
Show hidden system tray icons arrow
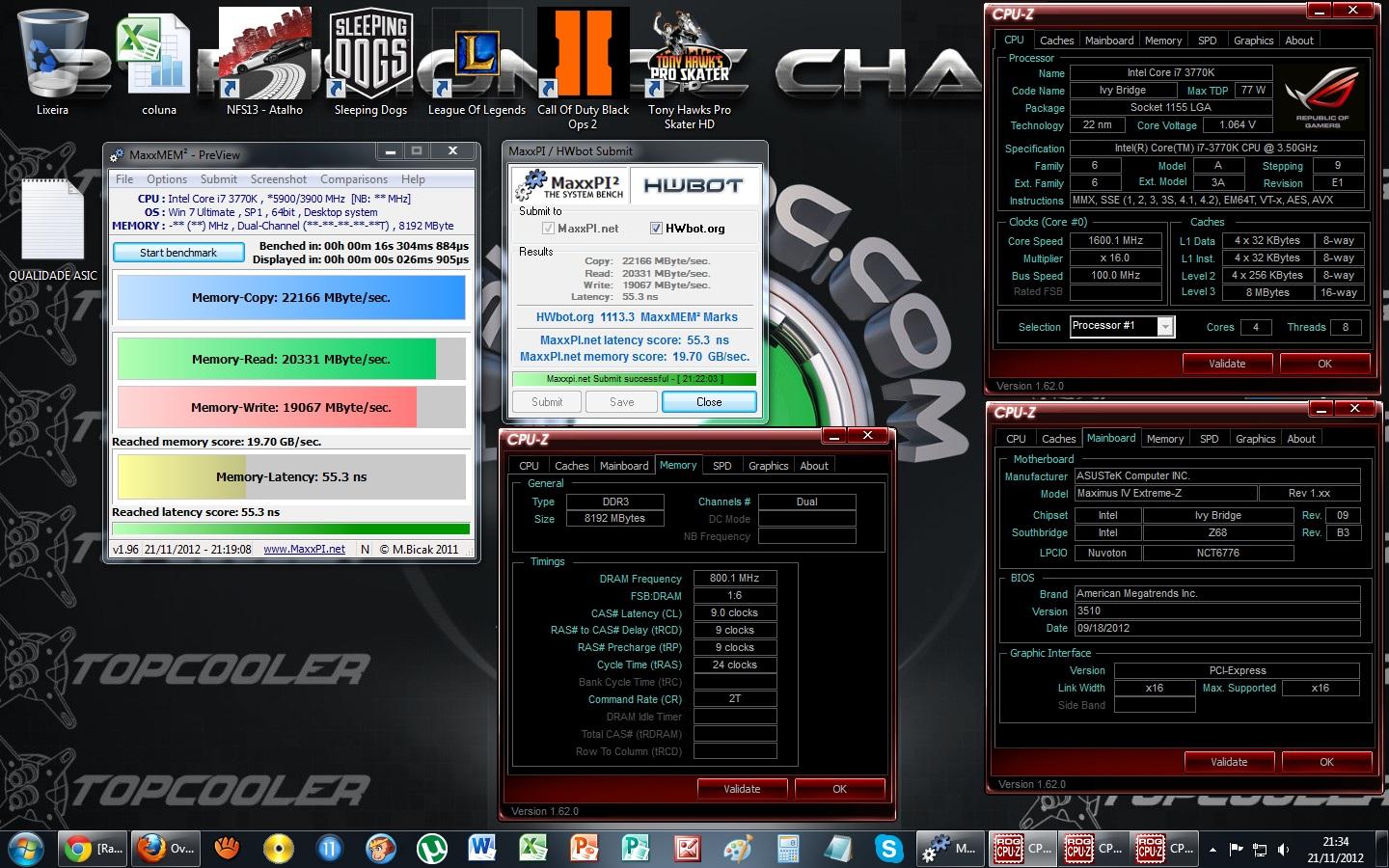(1212, 850)
